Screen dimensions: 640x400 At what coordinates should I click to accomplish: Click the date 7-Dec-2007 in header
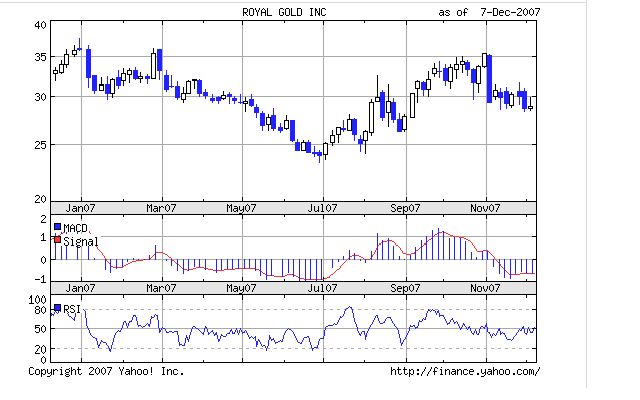(510, 12)
